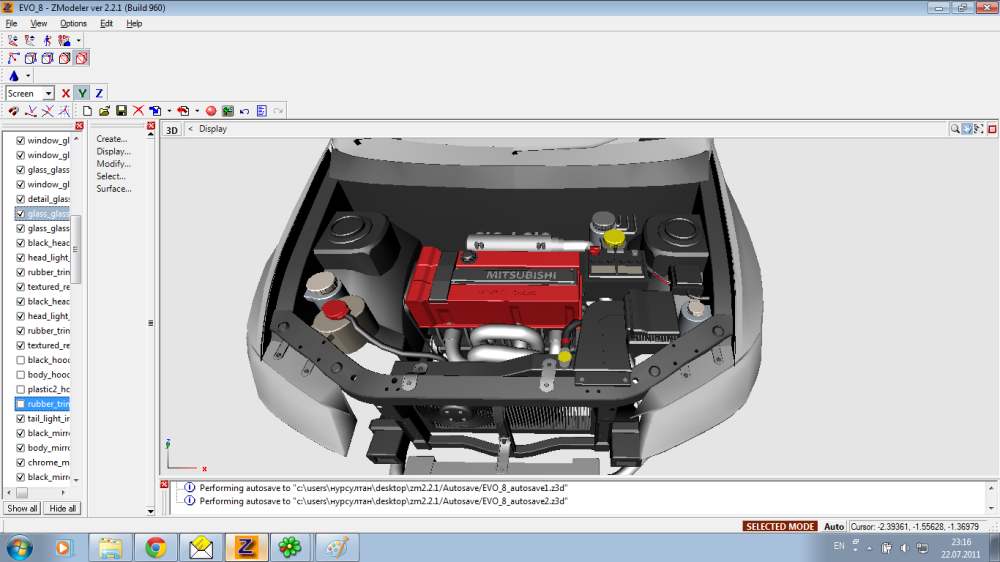Viewport: 1000px width, 562px height.
Task: Check the plastic2_ho object checkbox
Action: point(20,390)
